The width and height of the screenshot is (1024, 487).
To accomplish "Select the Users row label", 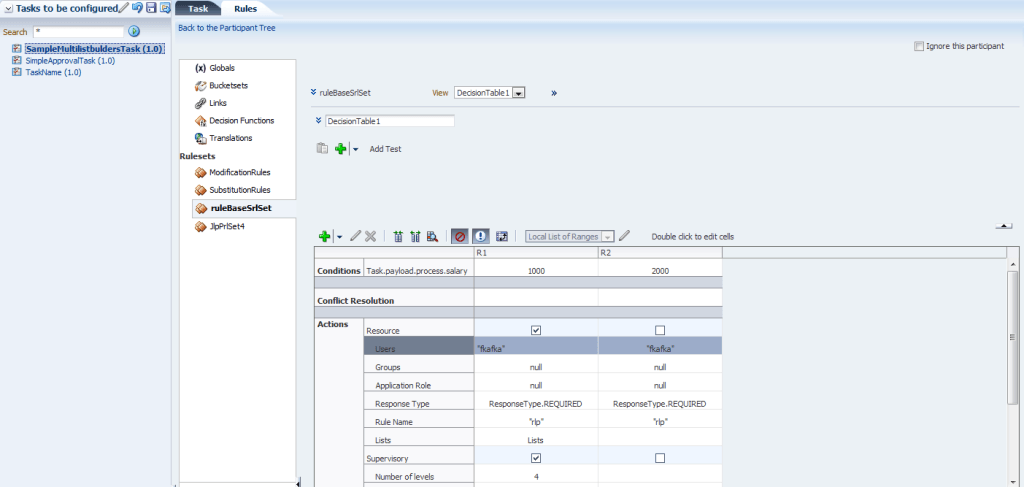I will pos(419,349).
